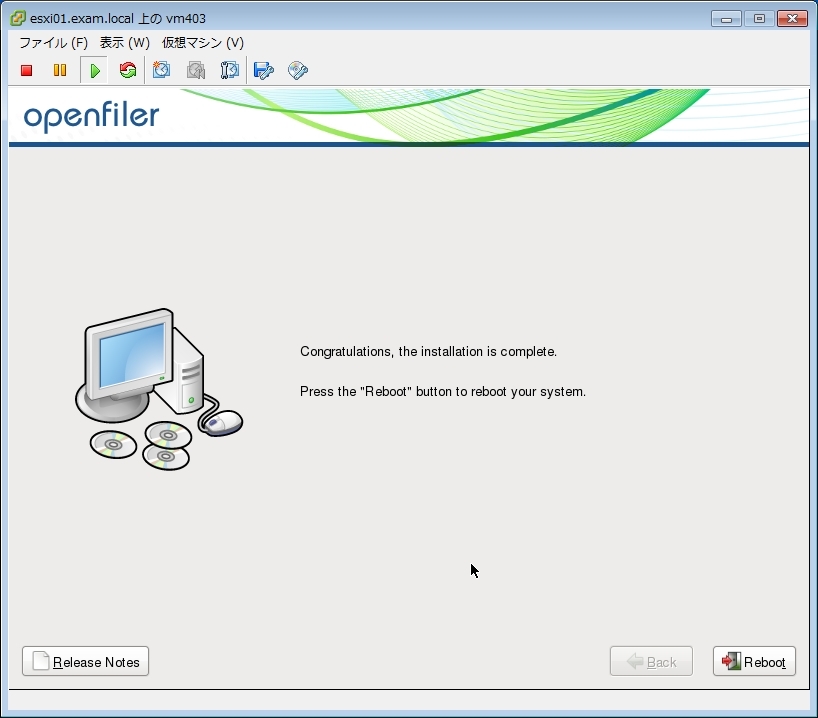Click the red Power Off stop icon
Screen dimensions: 818x718
tap(27, 70)
